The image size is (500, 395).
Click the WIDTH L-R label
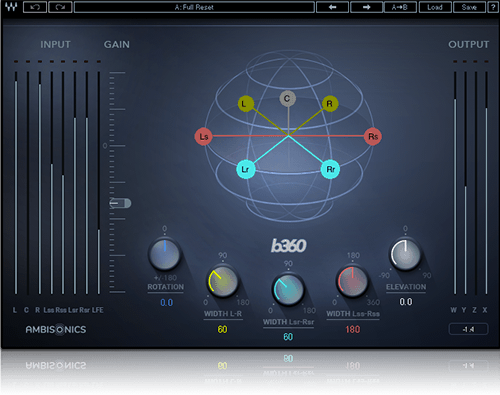pyautogui.click(x=223, y=314)
